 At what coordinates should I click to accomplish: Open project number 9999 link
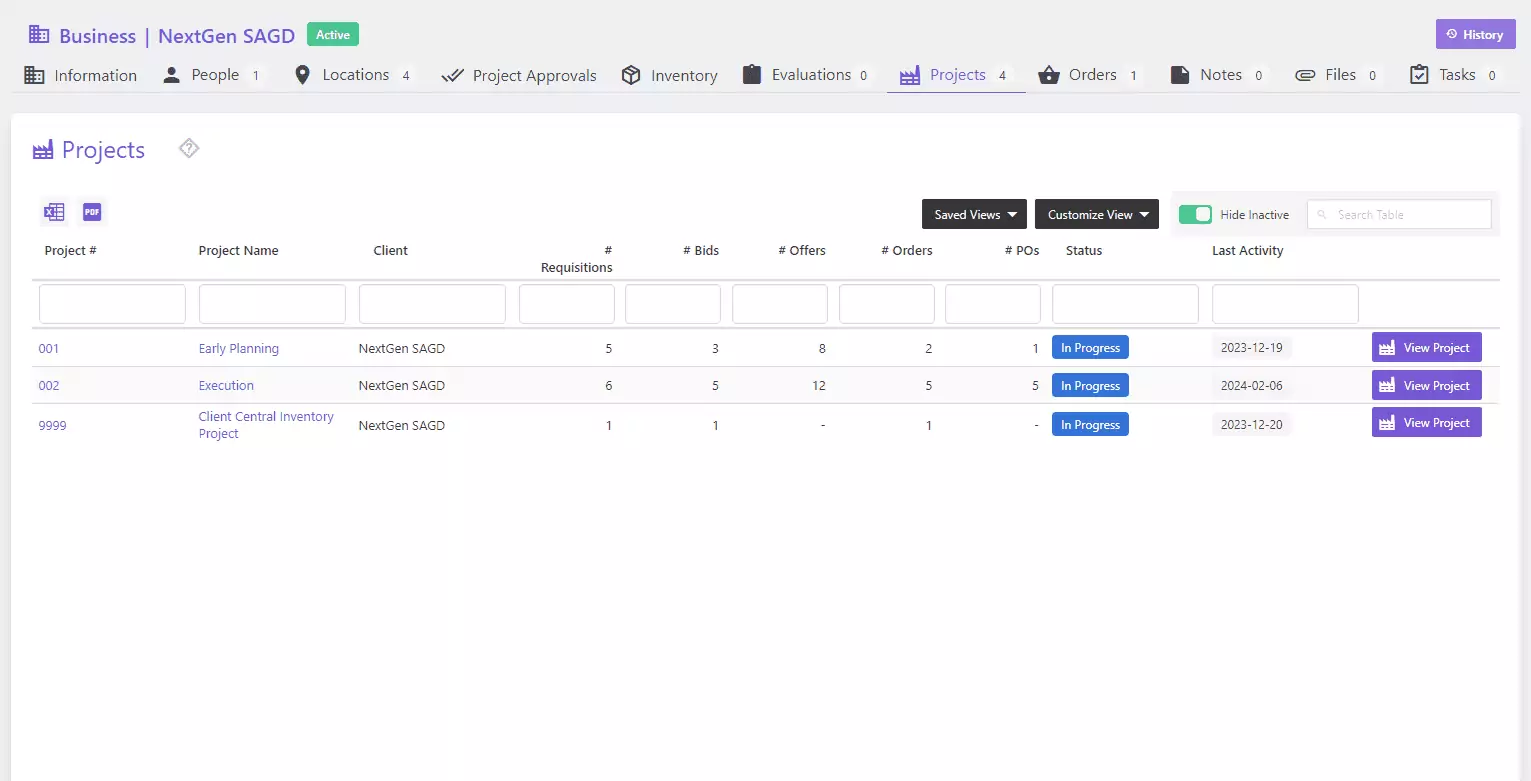coord(53,425)
